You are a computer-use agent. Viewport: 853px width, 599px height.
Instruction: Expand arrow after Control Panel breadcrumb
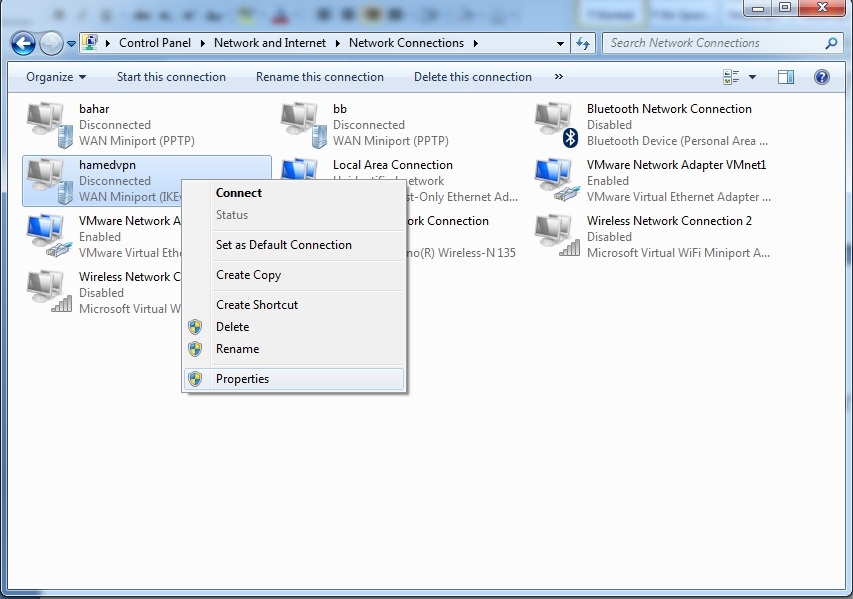[202, 43]
